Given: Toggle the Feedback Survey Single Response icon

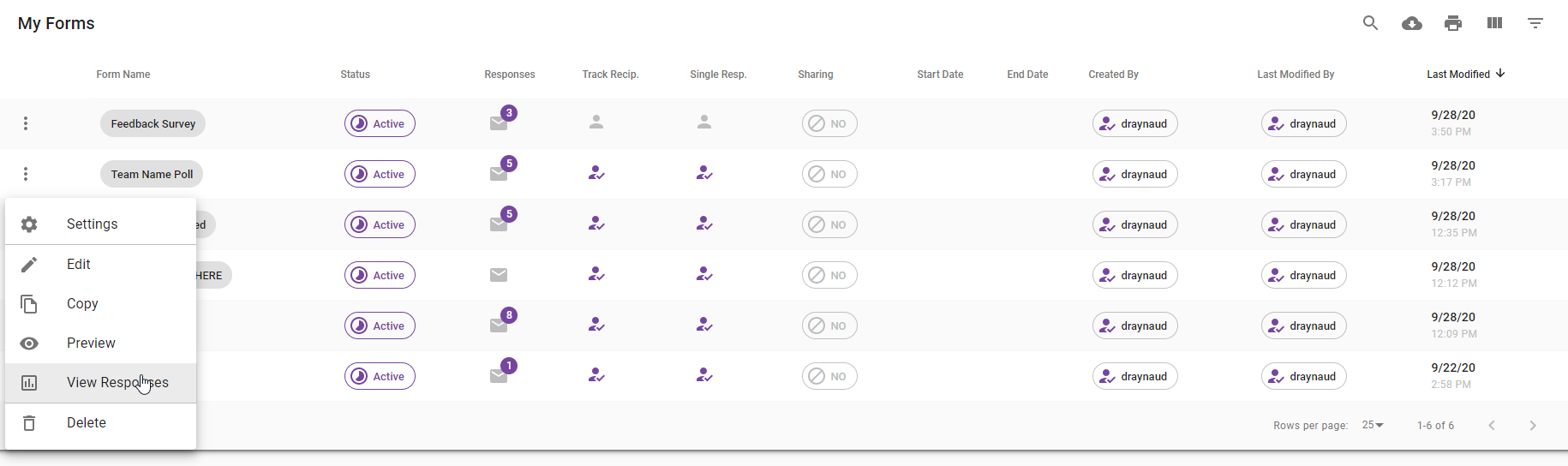Looking at the screenshot, I should coord(704,122).
